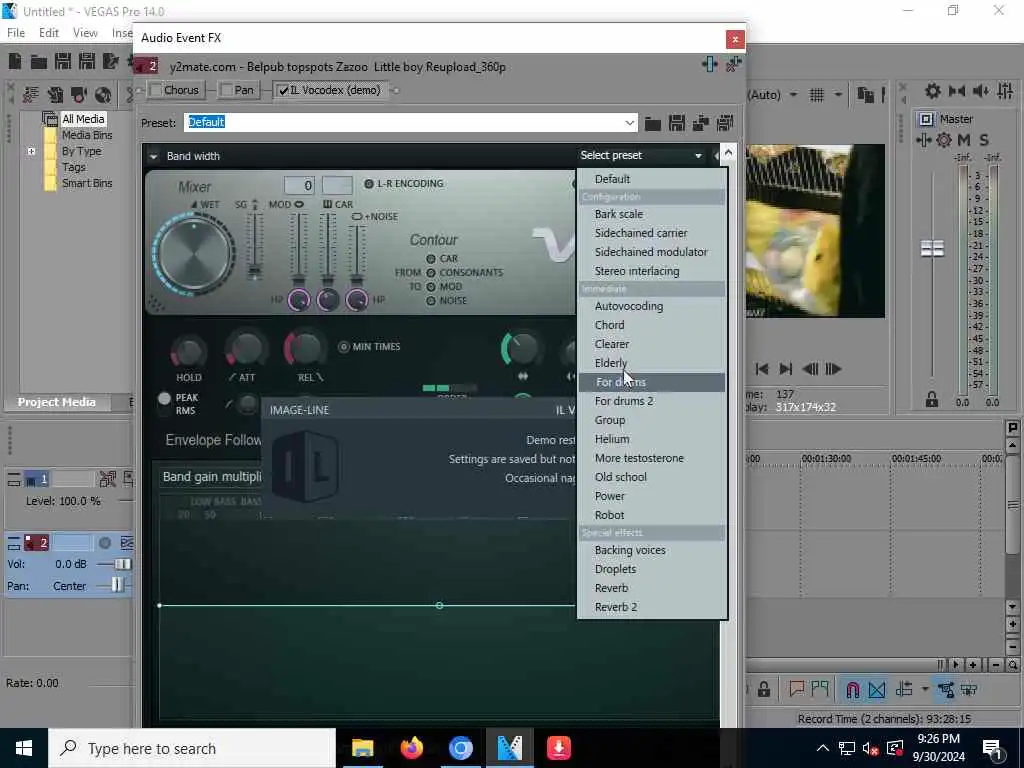The image size is (1024, 768).
Task: Click the WET mixer knob
Action: coord(193,254)
